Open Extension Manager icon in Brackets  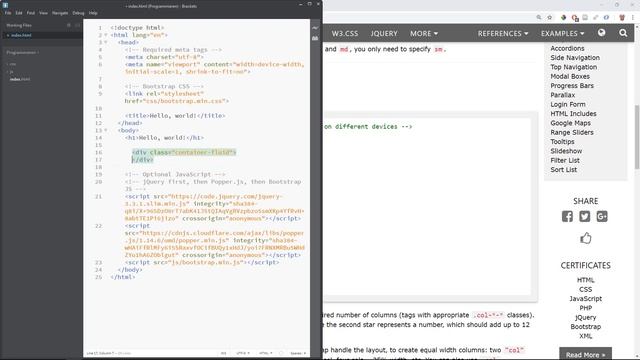[315, 38]
